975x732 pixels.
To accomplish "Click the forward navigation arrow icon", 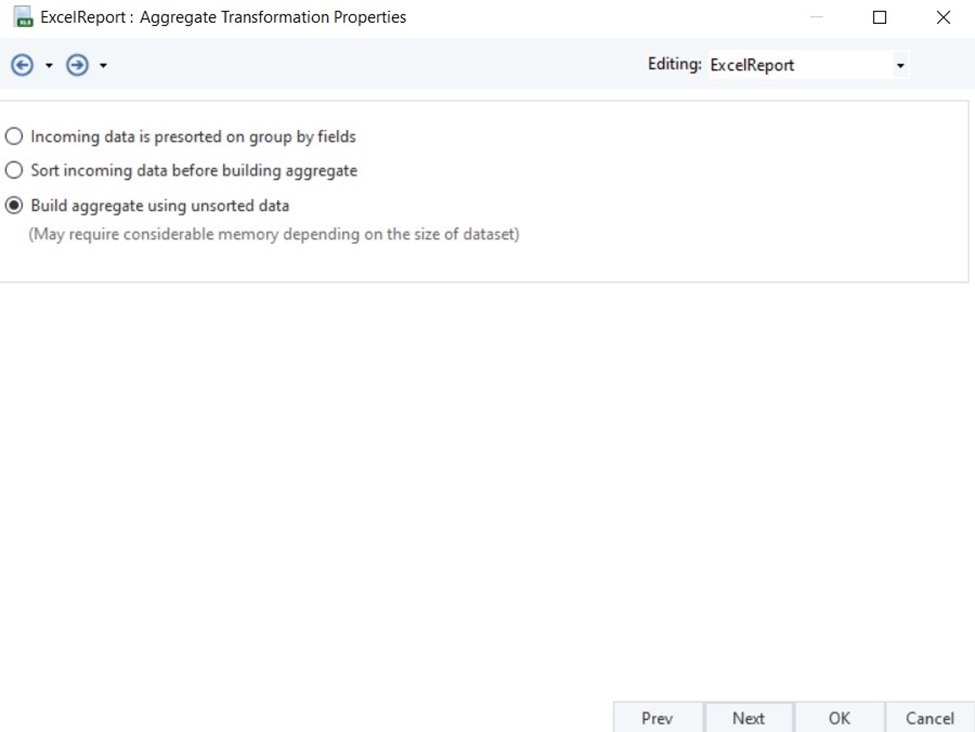I will (x=77, y=65).
